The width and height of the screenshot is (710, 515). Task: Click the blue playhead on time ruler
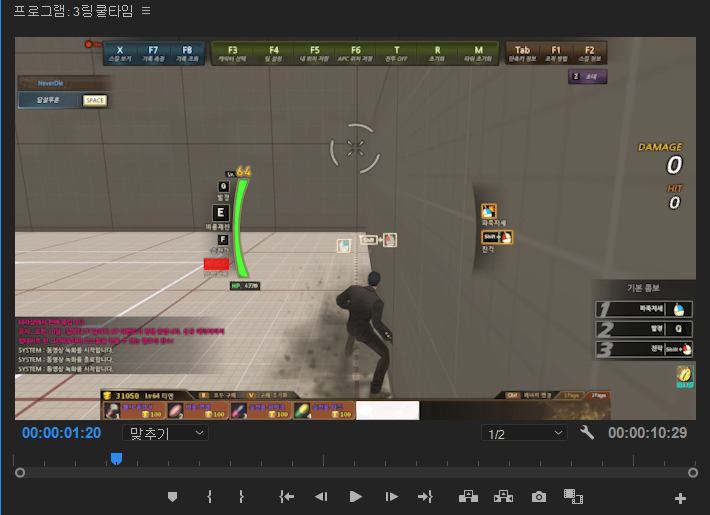(x=116, y=458)
